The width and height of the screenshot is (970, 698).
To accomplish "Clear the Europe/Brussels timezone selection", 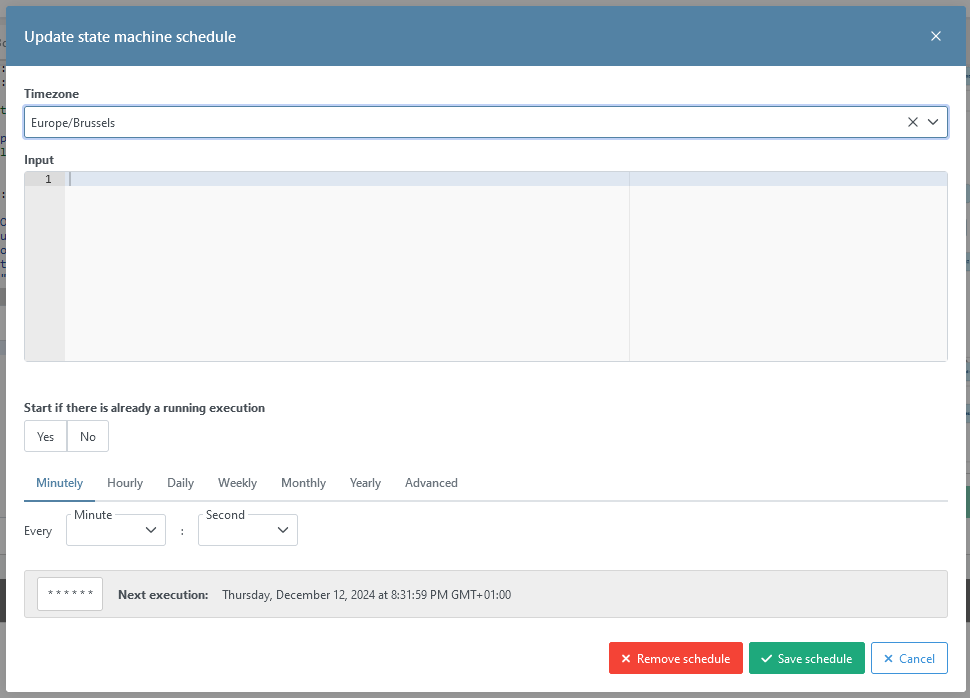I will click(x=912, y=122).
